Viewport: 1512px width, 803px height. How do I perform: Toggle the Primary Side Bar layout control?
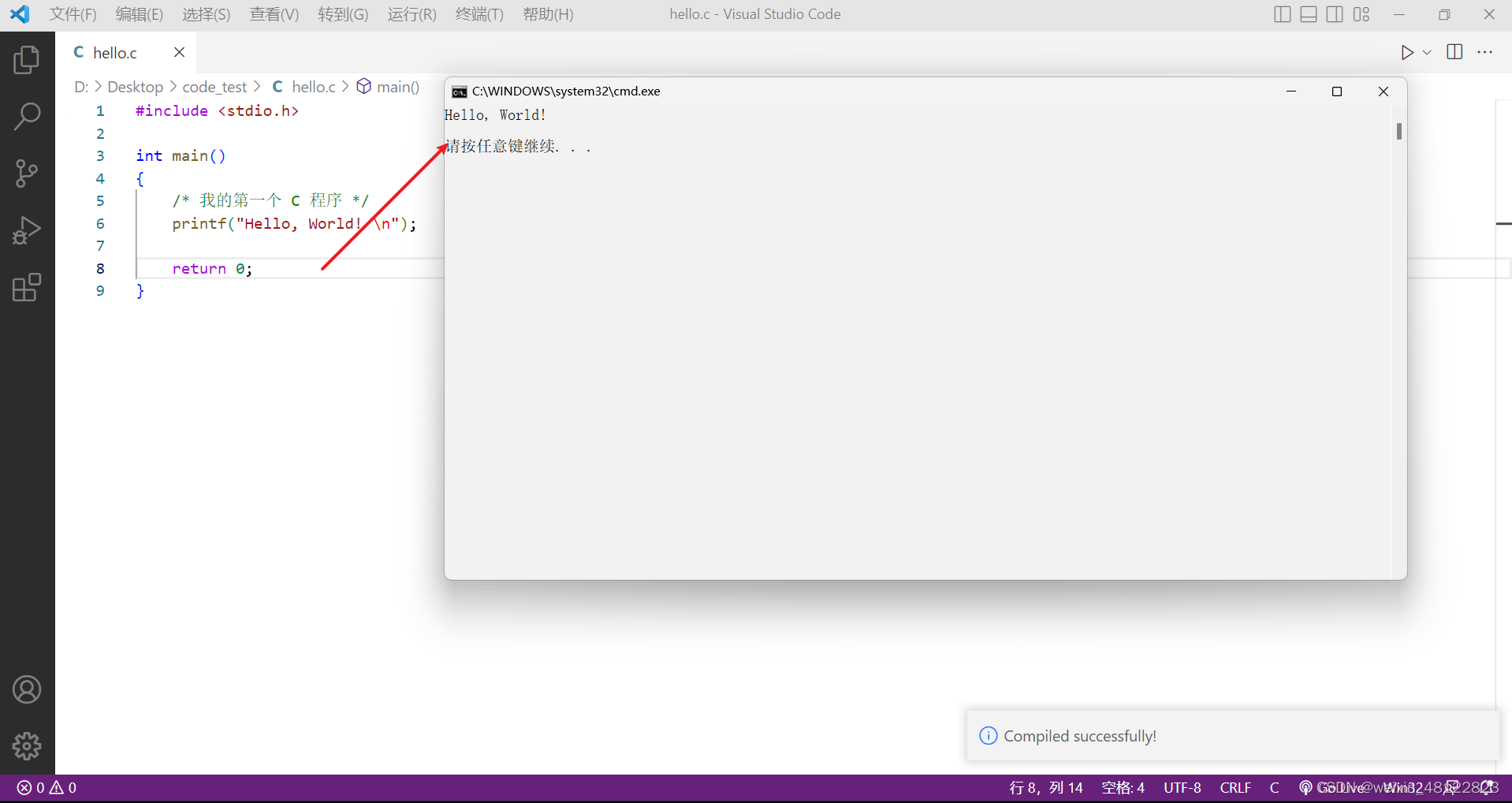pos(1282,13)
